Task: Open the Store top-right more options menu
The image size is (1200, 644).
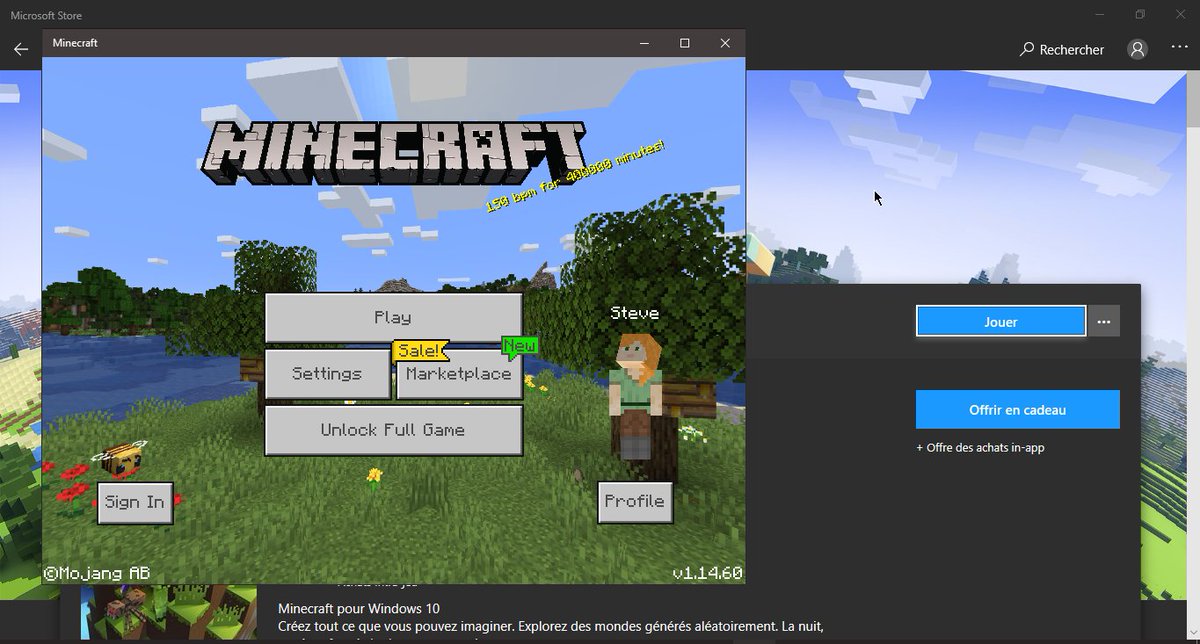Action: [1179, 49]
